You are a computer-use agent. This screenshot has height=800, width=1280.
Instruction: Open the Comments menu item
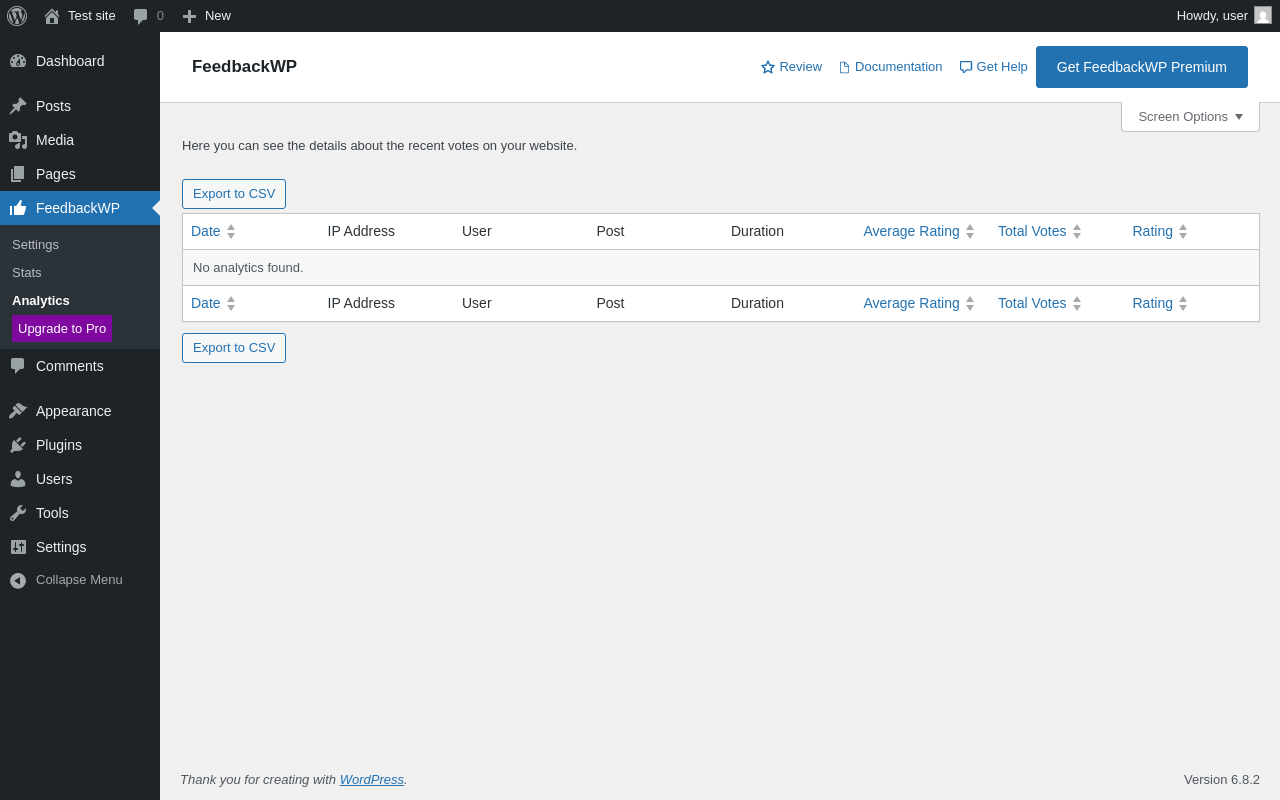click(80, 366)
